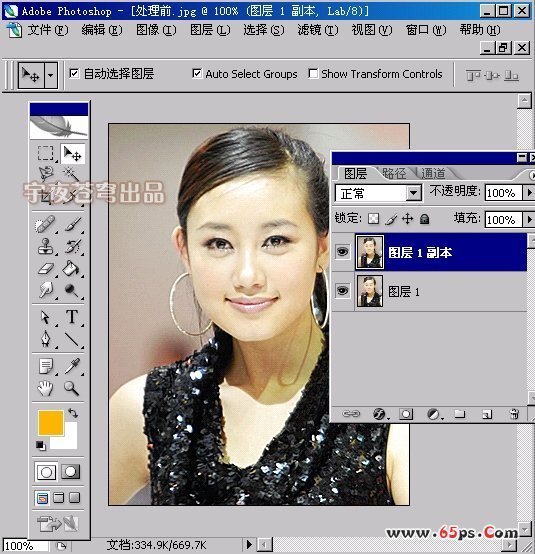Create a new layer group folder

[460, 414]
